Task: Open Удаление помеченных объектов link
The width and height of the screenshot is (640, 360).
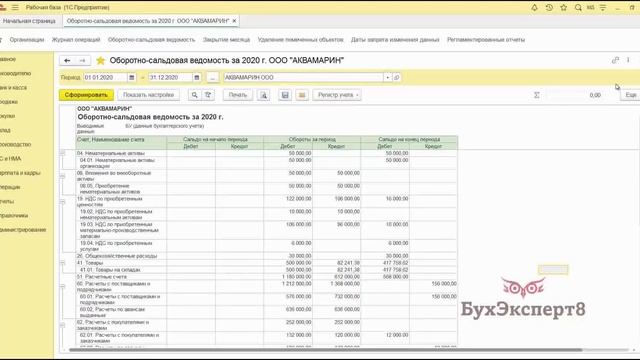Action: coord(300,40)
